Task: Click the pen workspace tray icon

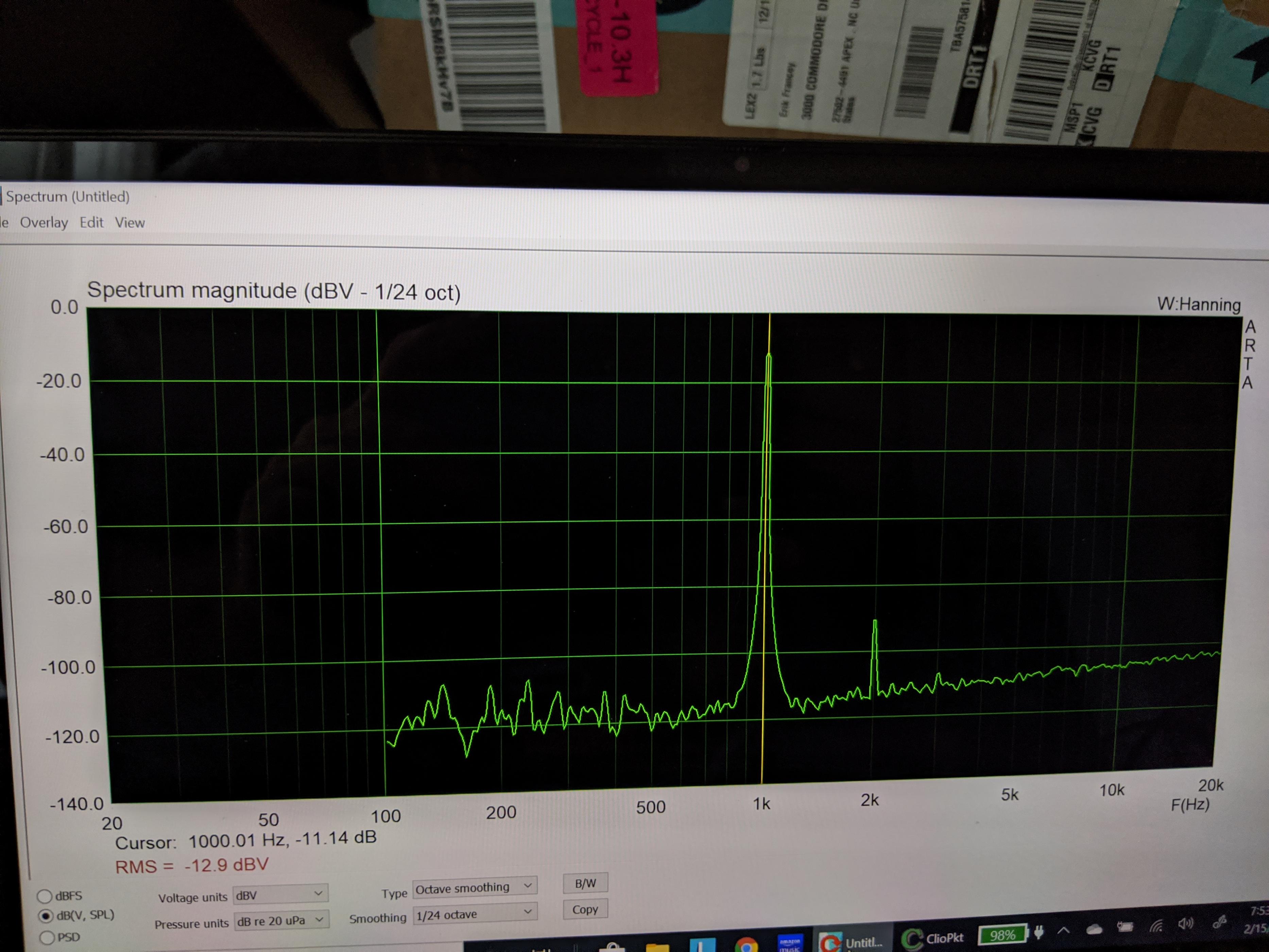Action: (x=1220, y=923)
